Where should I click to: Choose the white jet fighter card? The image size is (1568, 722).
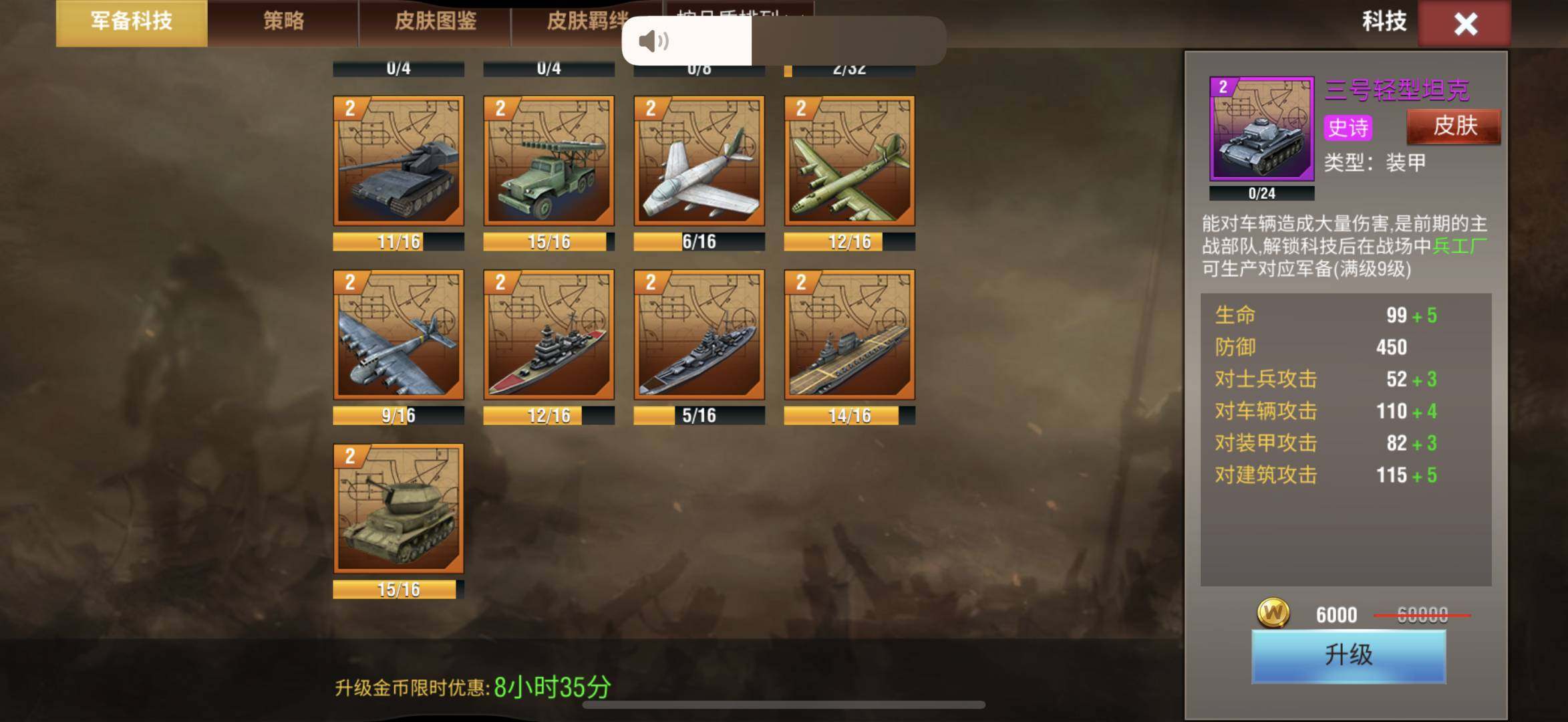point(699,161)
